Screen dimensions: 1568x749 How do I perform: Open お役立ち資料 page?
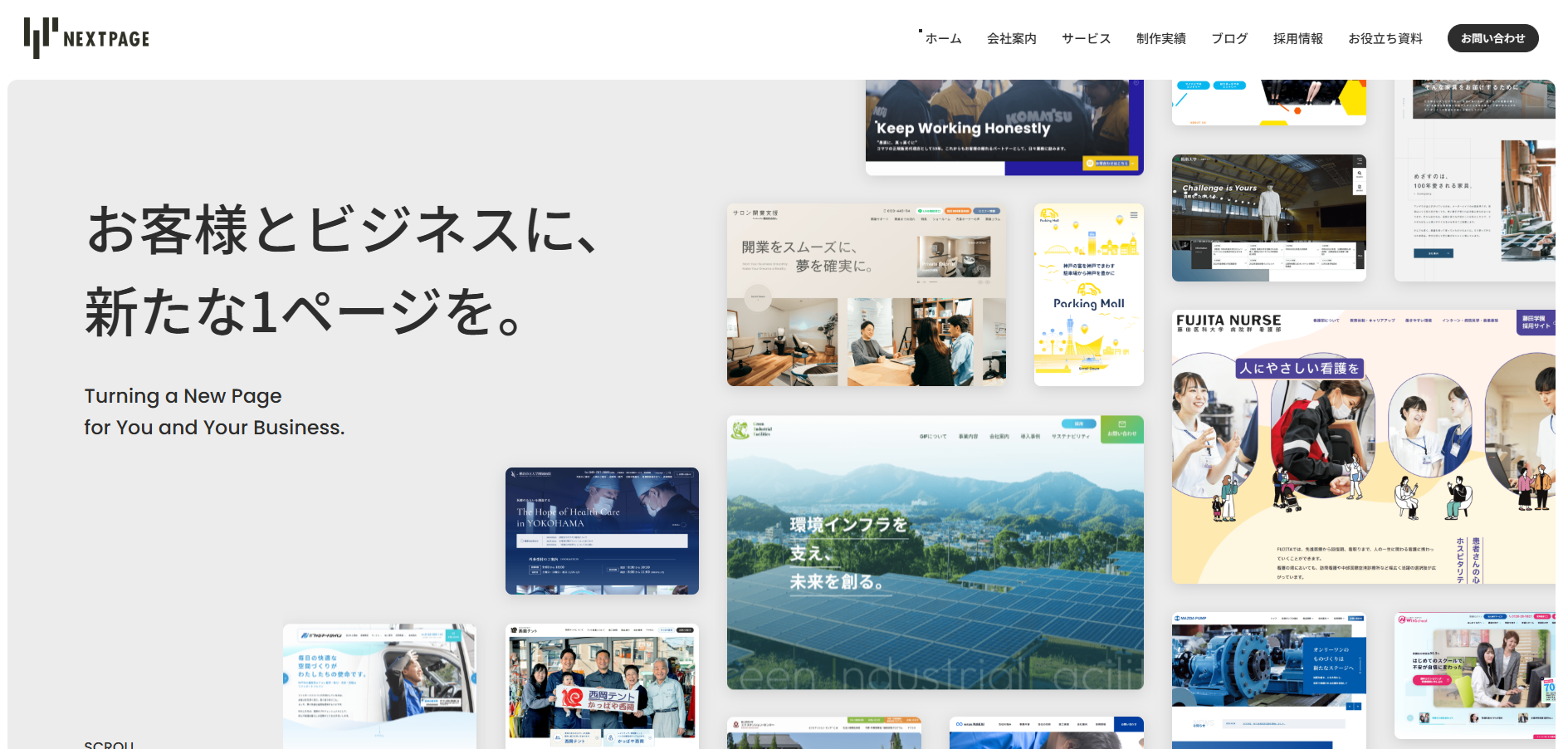coord(1385,38)
